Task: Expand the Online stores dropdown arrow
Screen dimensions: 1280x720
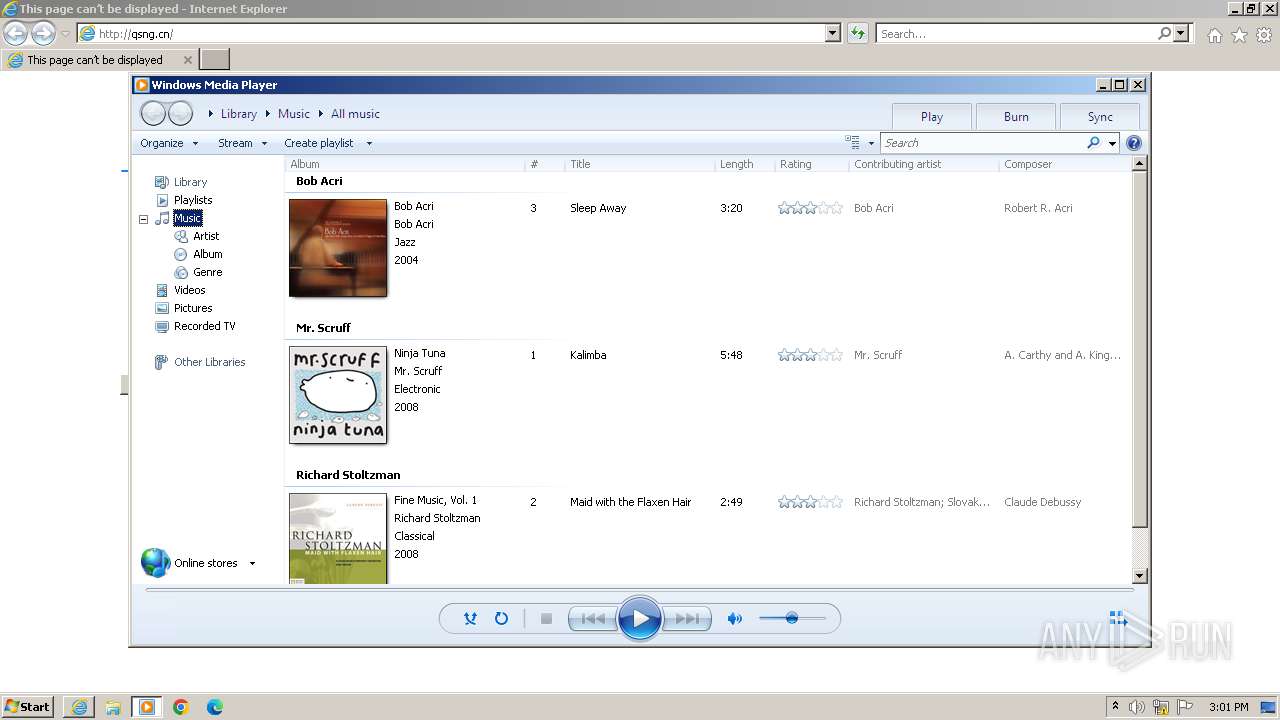Action: (252, 563)
